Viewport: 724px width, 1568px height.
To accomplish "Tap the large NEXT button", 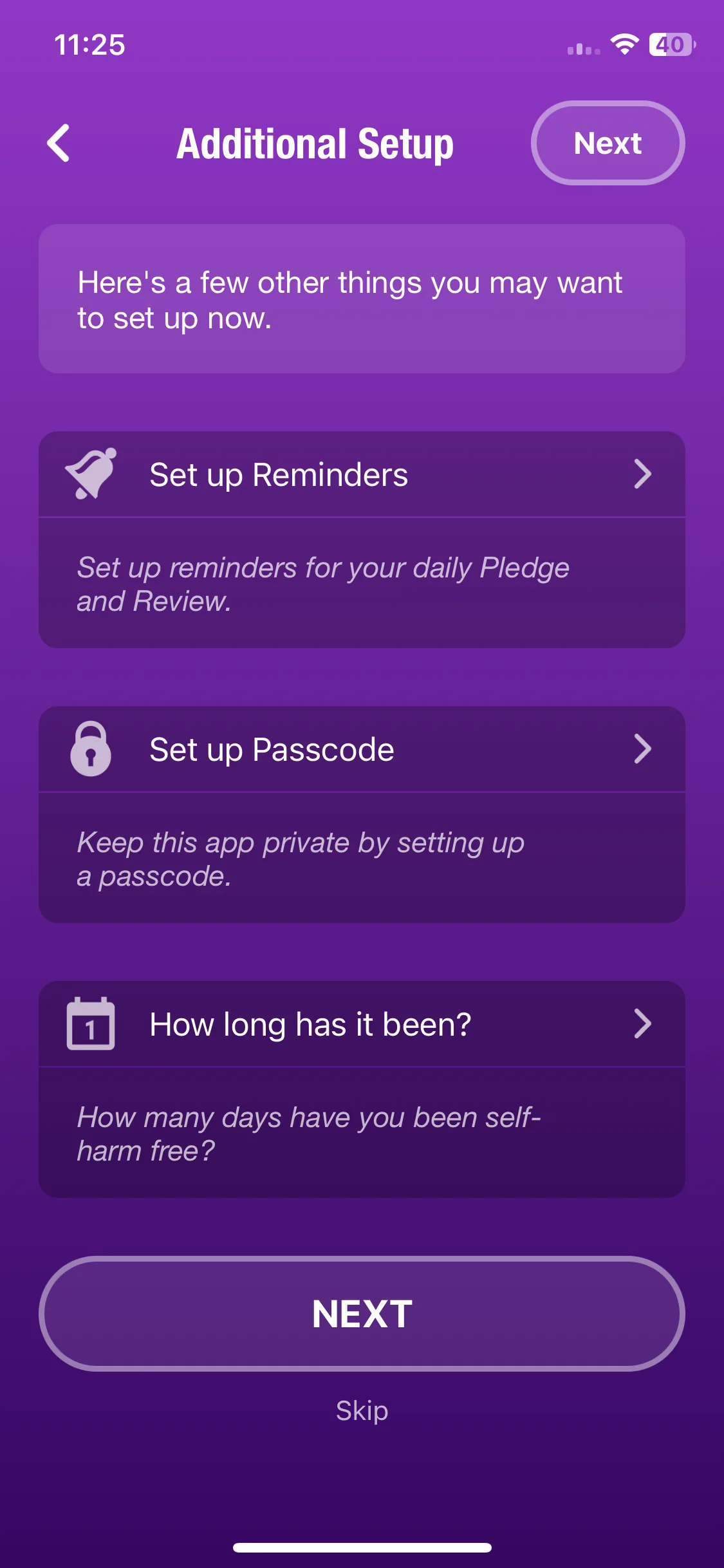I will [x=362, y=1314].
